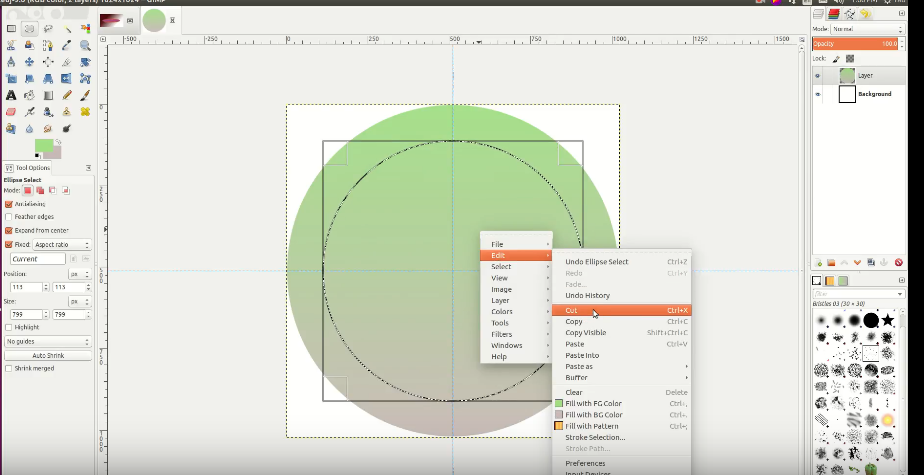Image resolution: width=924 pixels, height=475 pixels.
Task: Select the Paths tool
Action: (x=48, y=45)
